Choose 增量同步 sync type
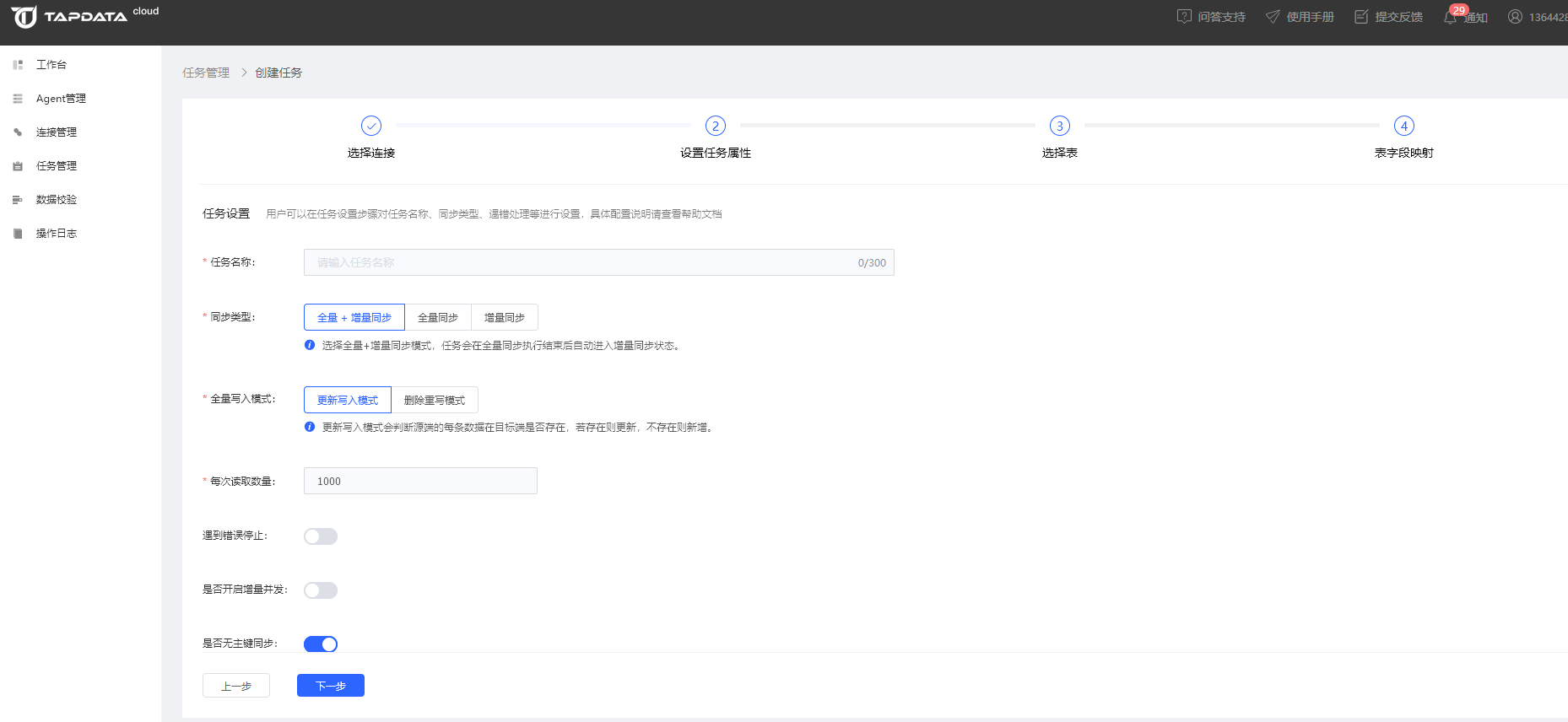1568x722 pixels. click(505, 317)
